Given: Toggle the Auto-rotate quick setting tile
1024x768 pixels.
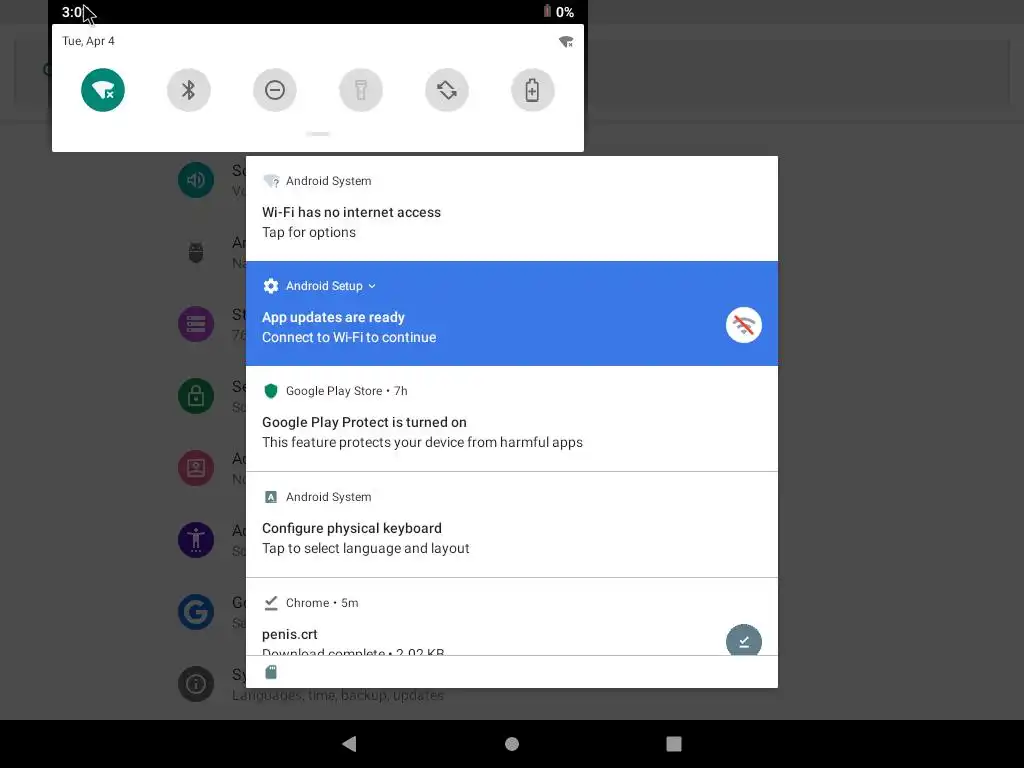Looking at the screenshot, I should point(447,90).
